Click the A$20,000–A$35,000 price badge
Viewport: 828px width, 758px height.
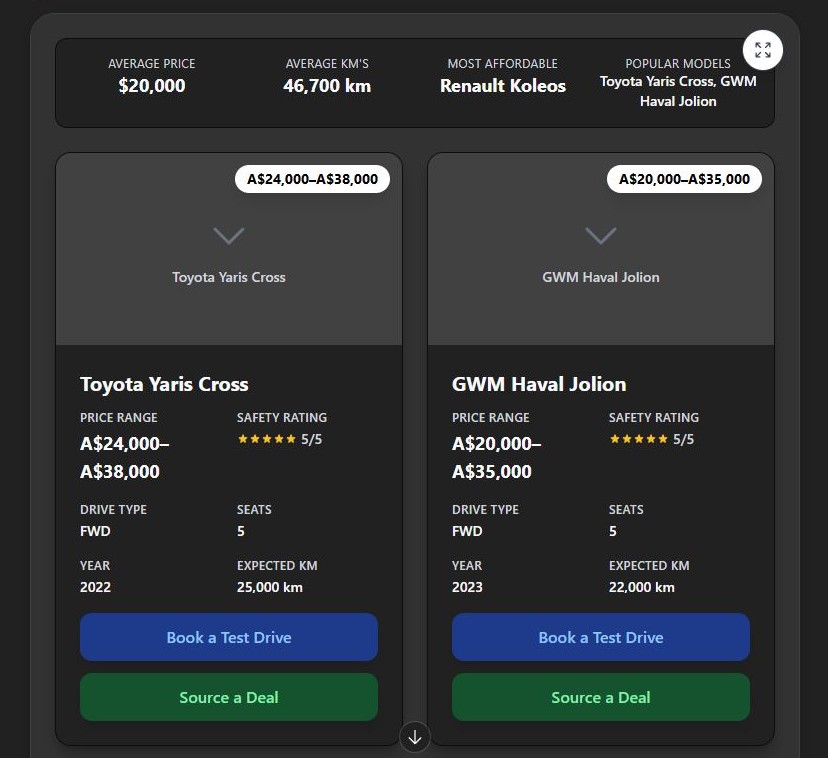[x=684, y=179]
